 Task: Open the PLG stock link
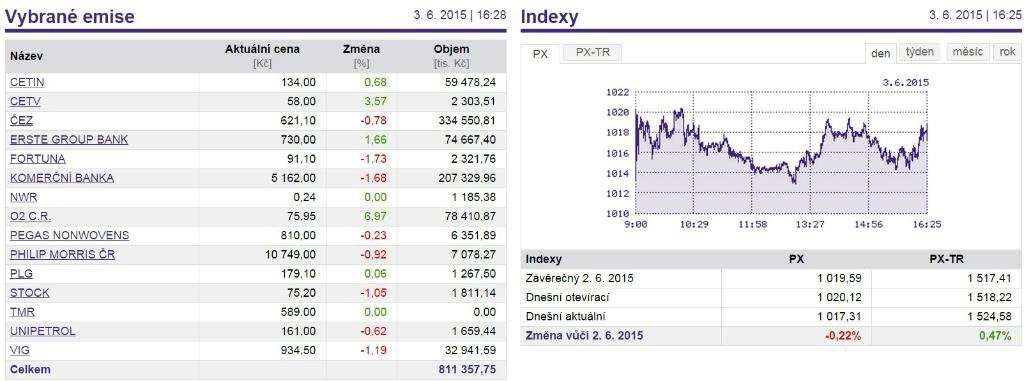tap(22, 273)
